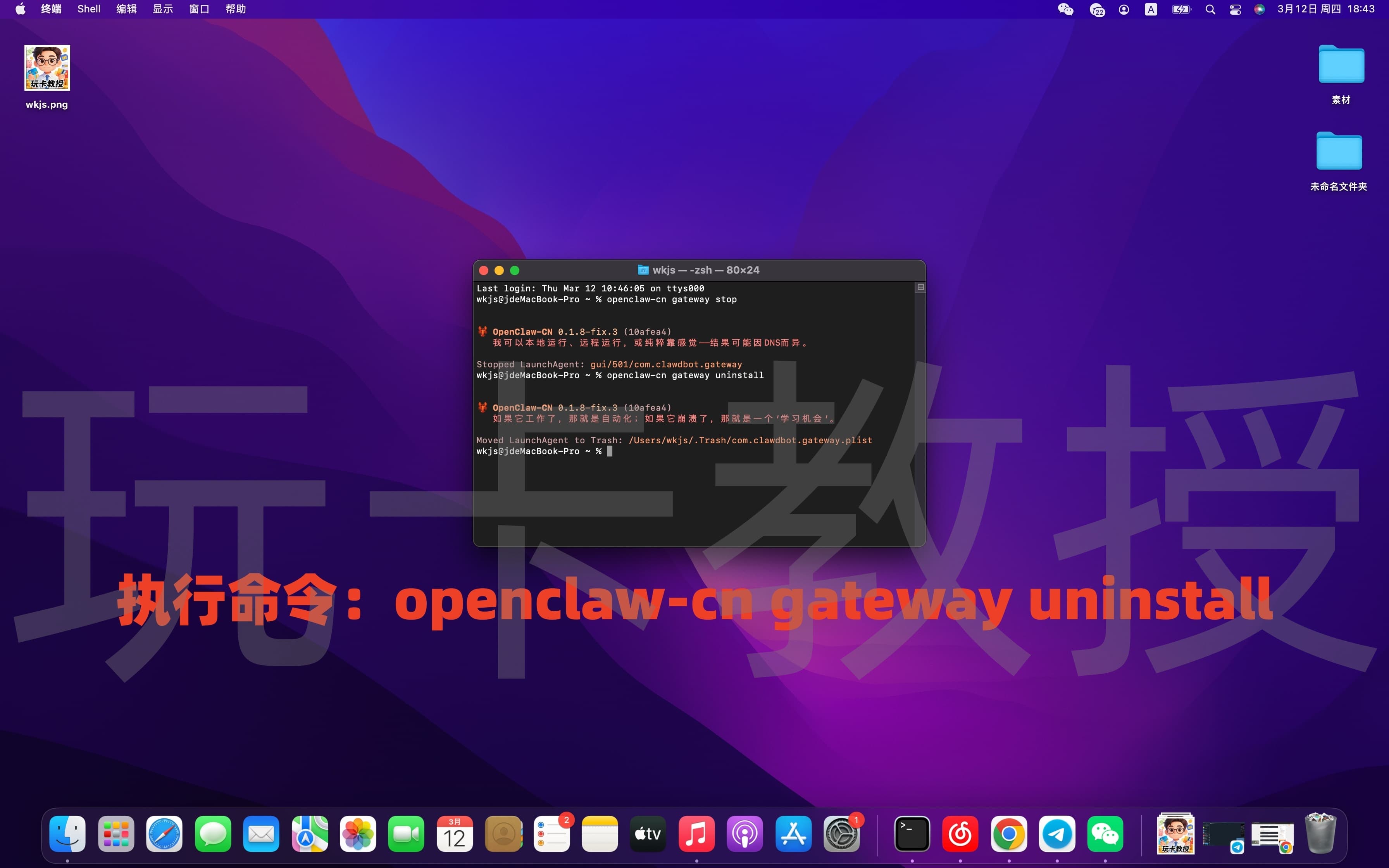Image resolution: width=1389 pixels, height=868 pixels.
Task: Open Spotlight search in the menu bar
Action: pos(1210,9)
